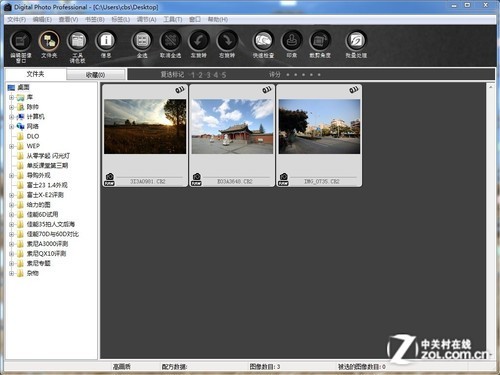
Task: Click top-right badge icon on E03A3648.CR2 thumbnail
Action: pyautogui.click(x=267, y=90)
